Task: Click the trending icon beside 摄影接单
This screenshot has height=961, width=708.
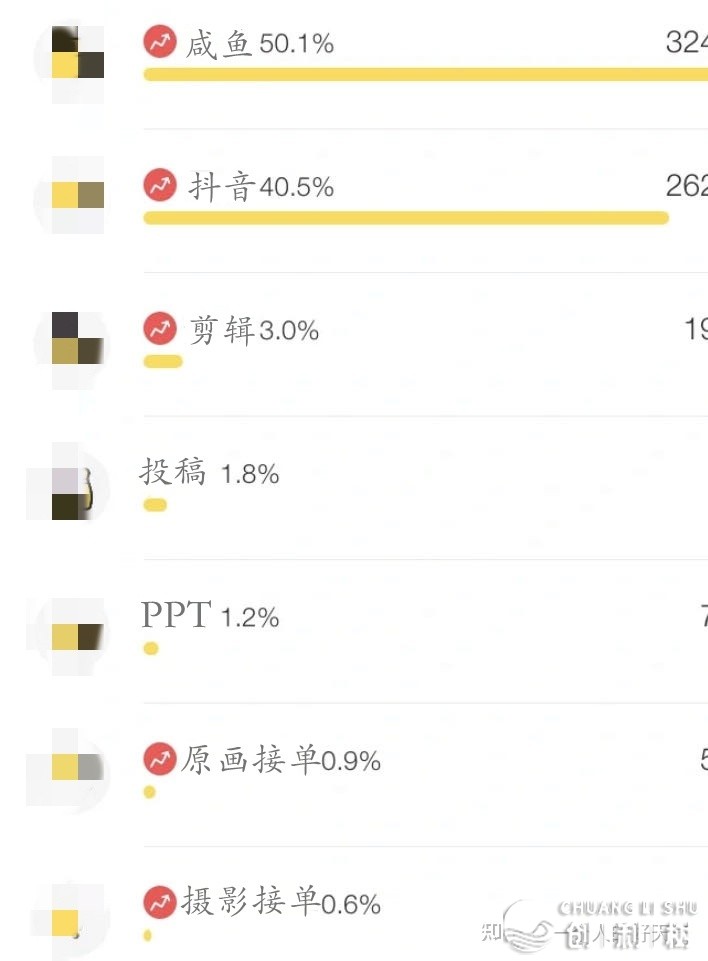Action: pos(160,902)
